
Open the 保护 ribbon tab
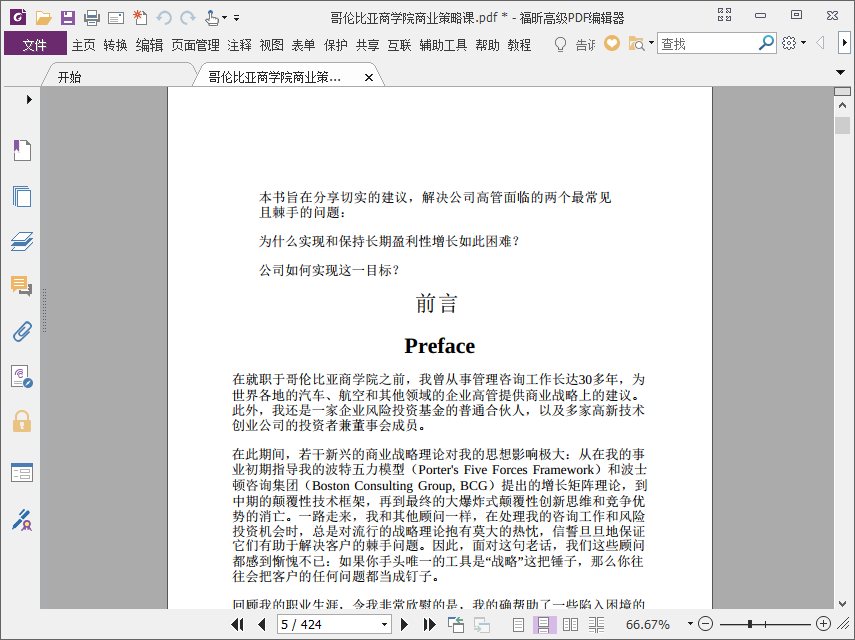tap(335, 45)
